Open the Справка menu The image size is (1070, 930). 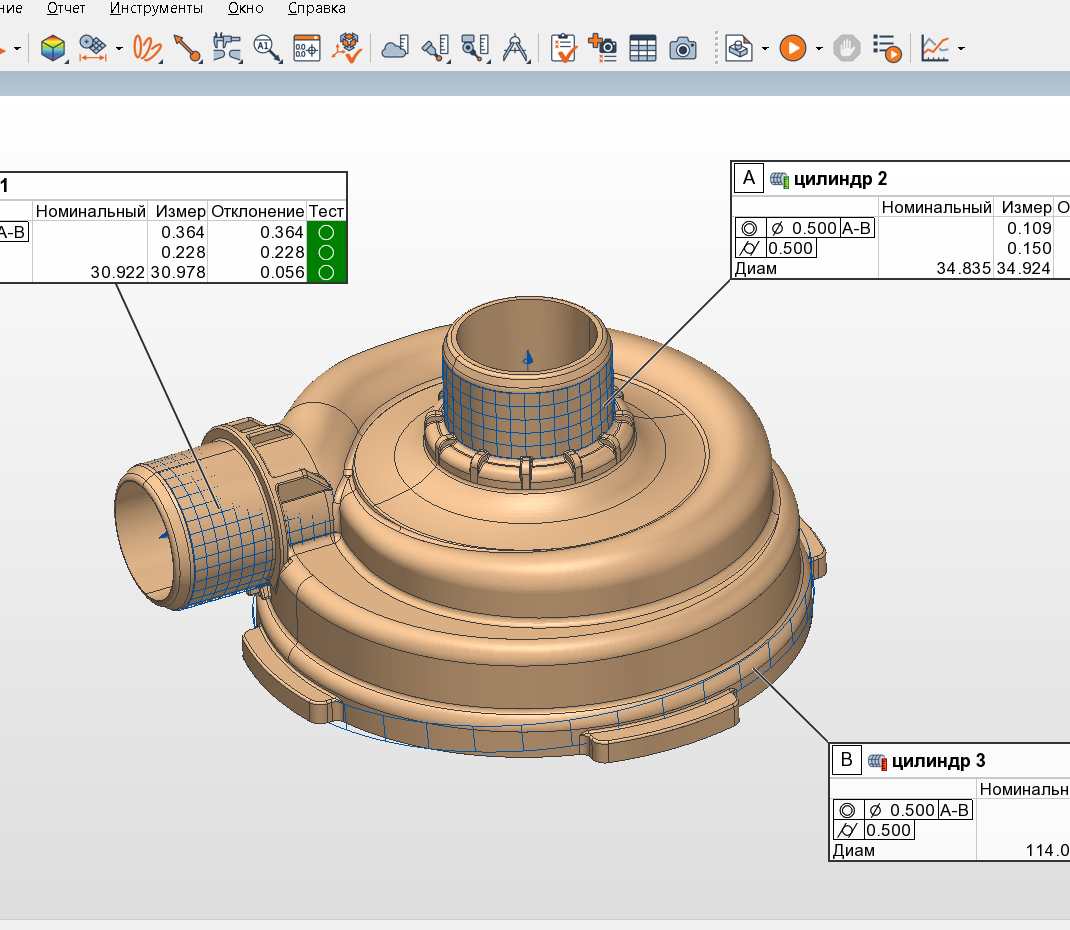coord(317,8)
